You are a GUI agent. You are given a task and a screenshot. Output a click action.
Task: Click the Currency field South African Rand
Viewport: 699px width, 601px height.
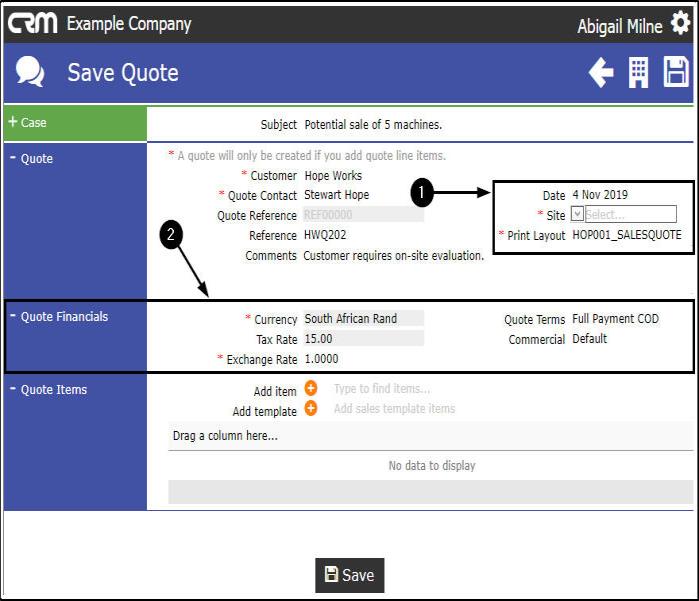pos(363,318)
